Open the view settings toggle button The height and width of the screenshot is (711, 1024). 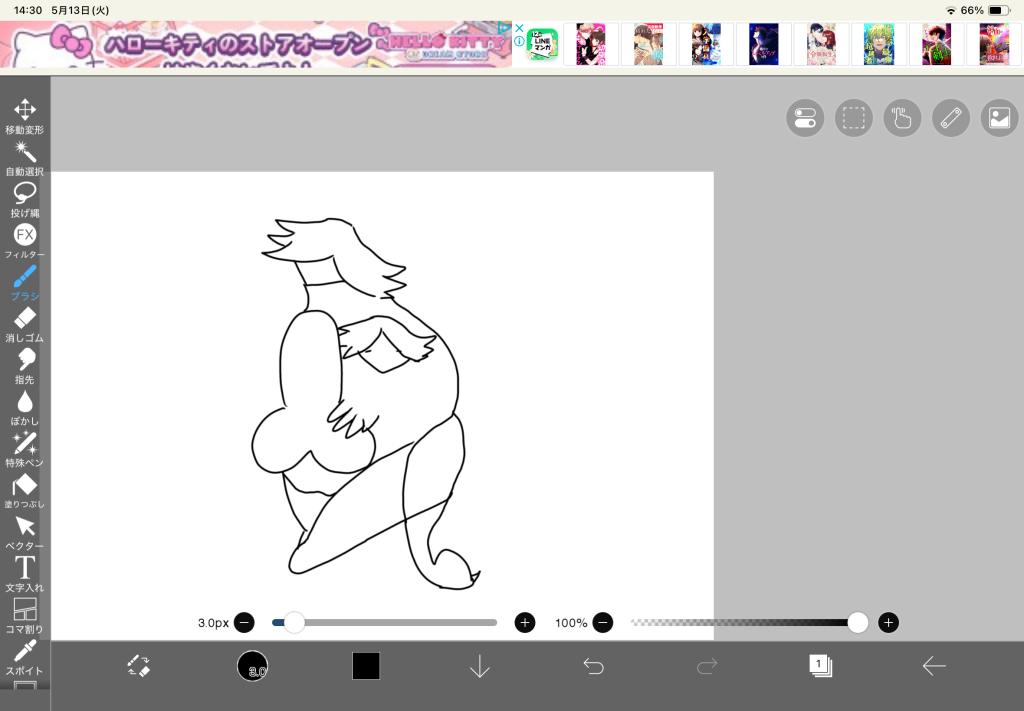805,118
